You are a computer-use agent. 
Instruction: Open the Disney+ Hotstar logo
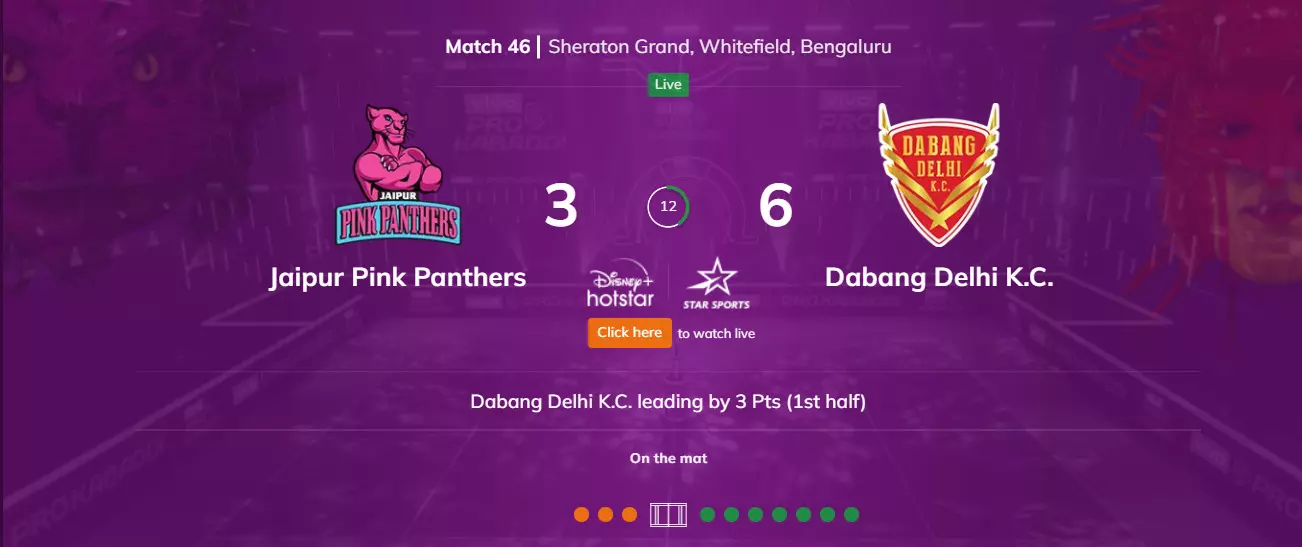click(621, 287)
